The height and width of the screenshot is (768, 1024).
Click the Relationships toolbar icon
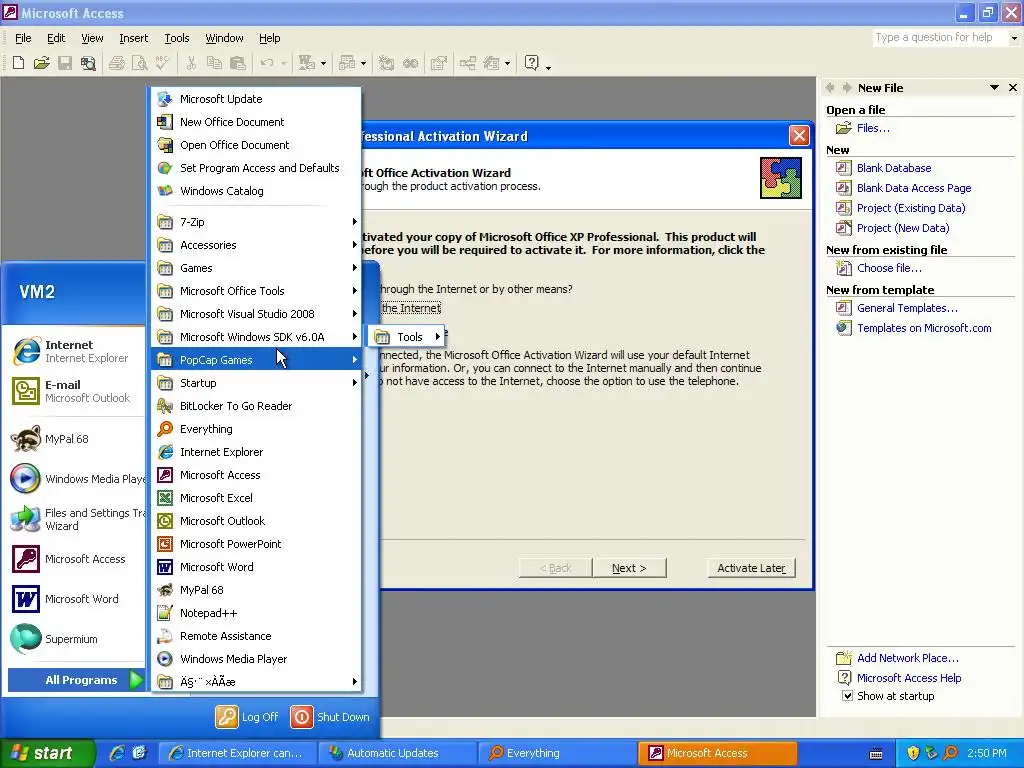pyautogui.click(x=468, y=63)
